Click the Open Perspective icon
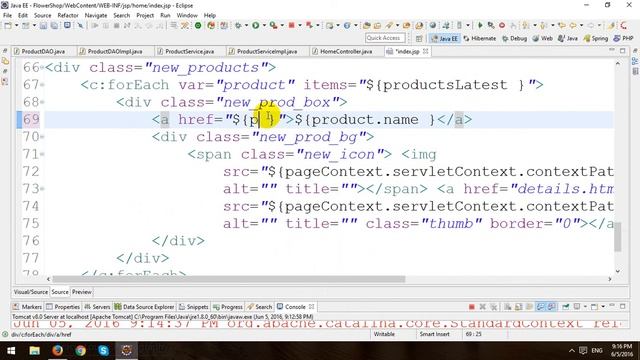The image size is (640, 360). pos(419,38)
